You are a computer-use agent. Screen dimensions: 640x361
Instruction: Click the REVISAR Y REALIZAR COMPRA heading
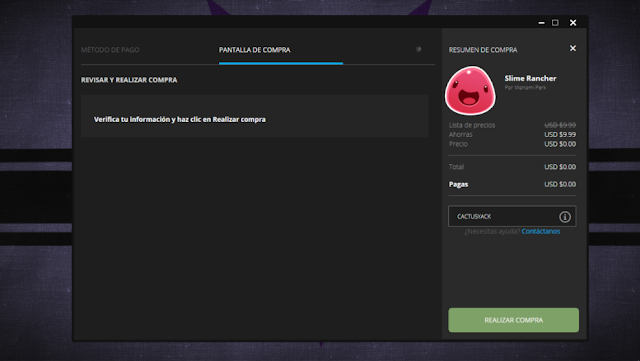click(x=129, y=80)
